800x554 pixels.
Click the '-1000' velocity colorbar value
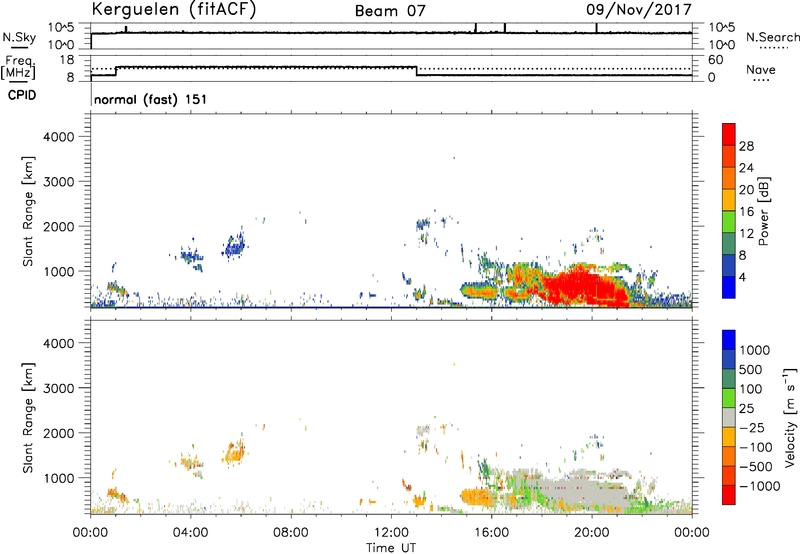tap(760, 486)
